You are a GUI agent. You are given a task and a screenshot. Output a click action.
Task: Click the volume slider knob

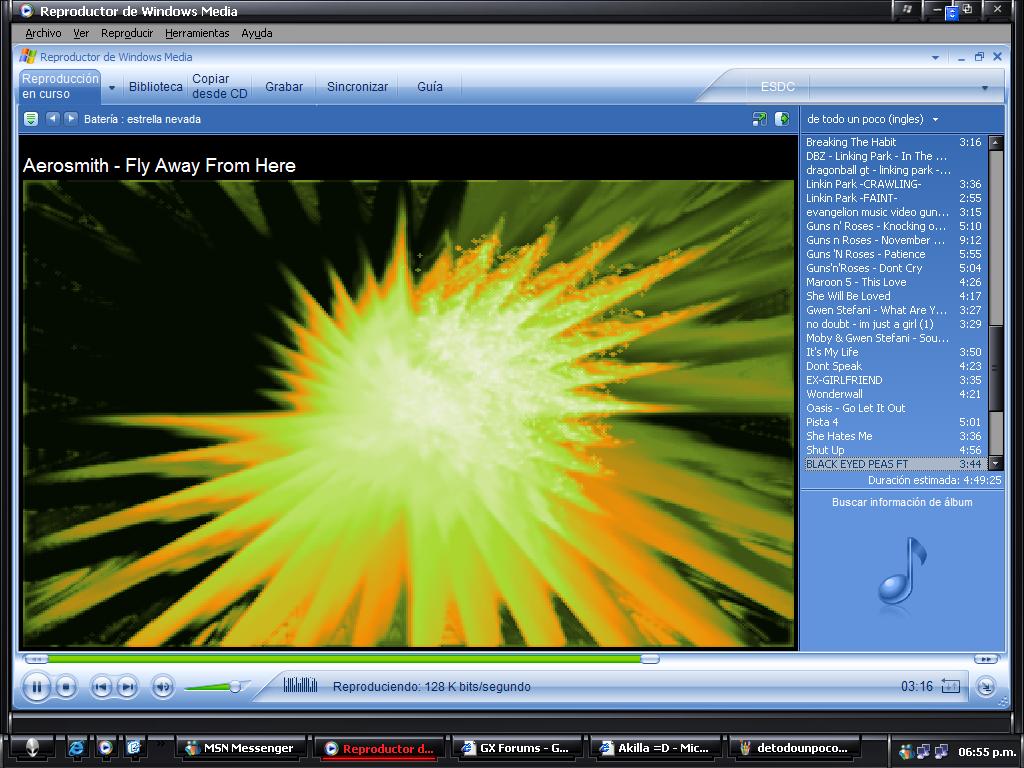point(235,686)
